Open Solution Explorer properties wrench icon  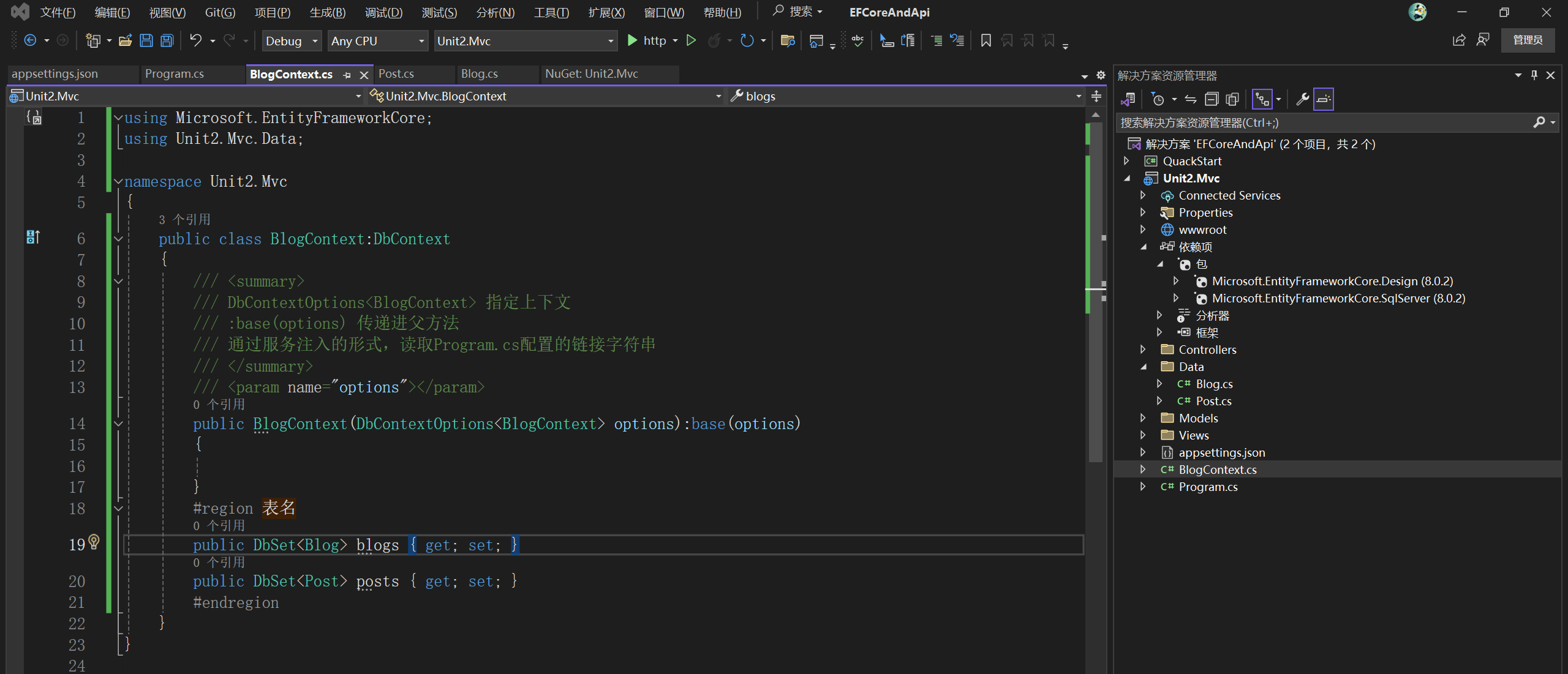pos(1302,99)
